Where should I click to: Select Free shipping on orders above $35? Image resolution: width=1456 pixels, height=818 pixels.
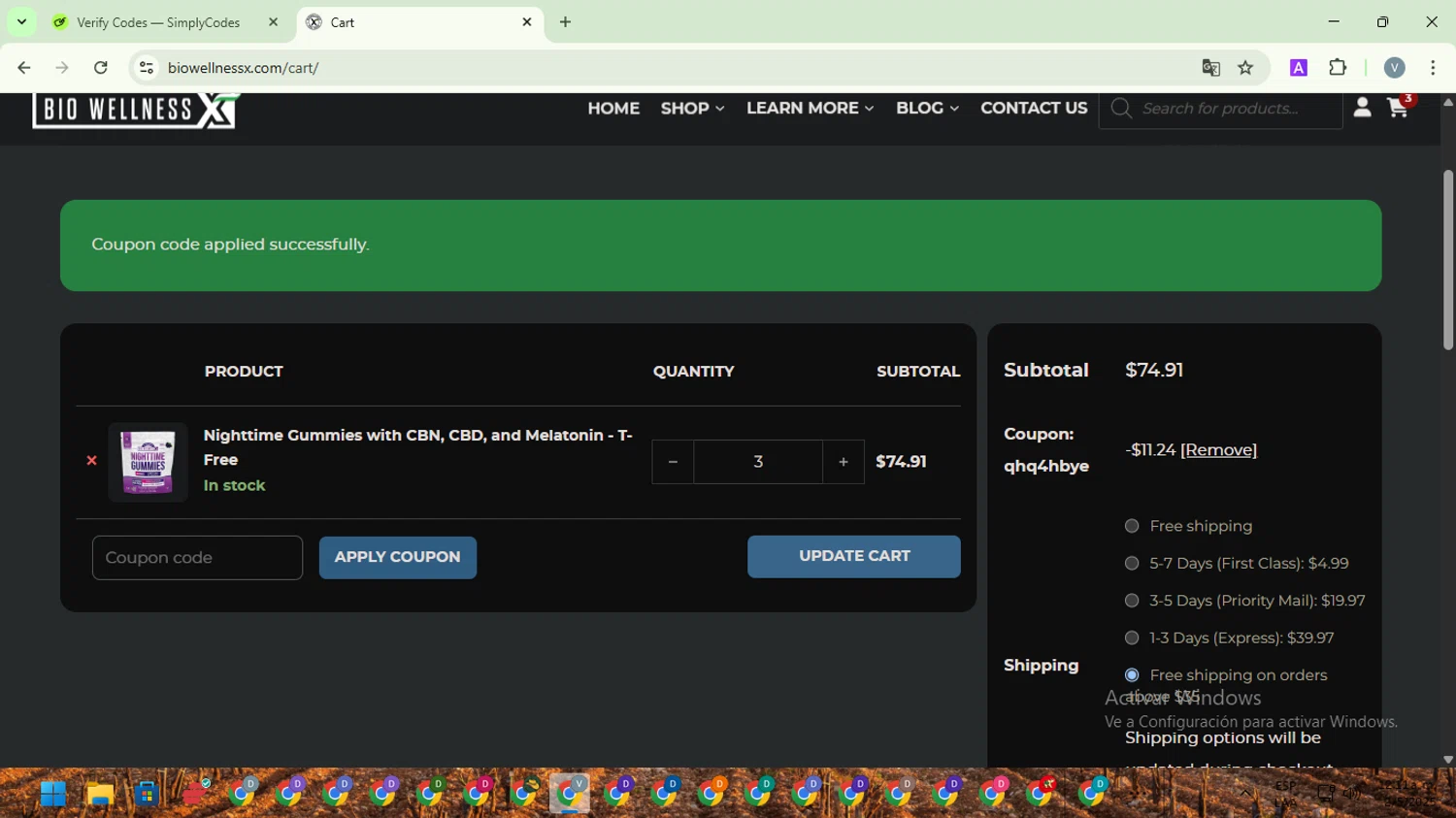click(x=1132, y=675)
